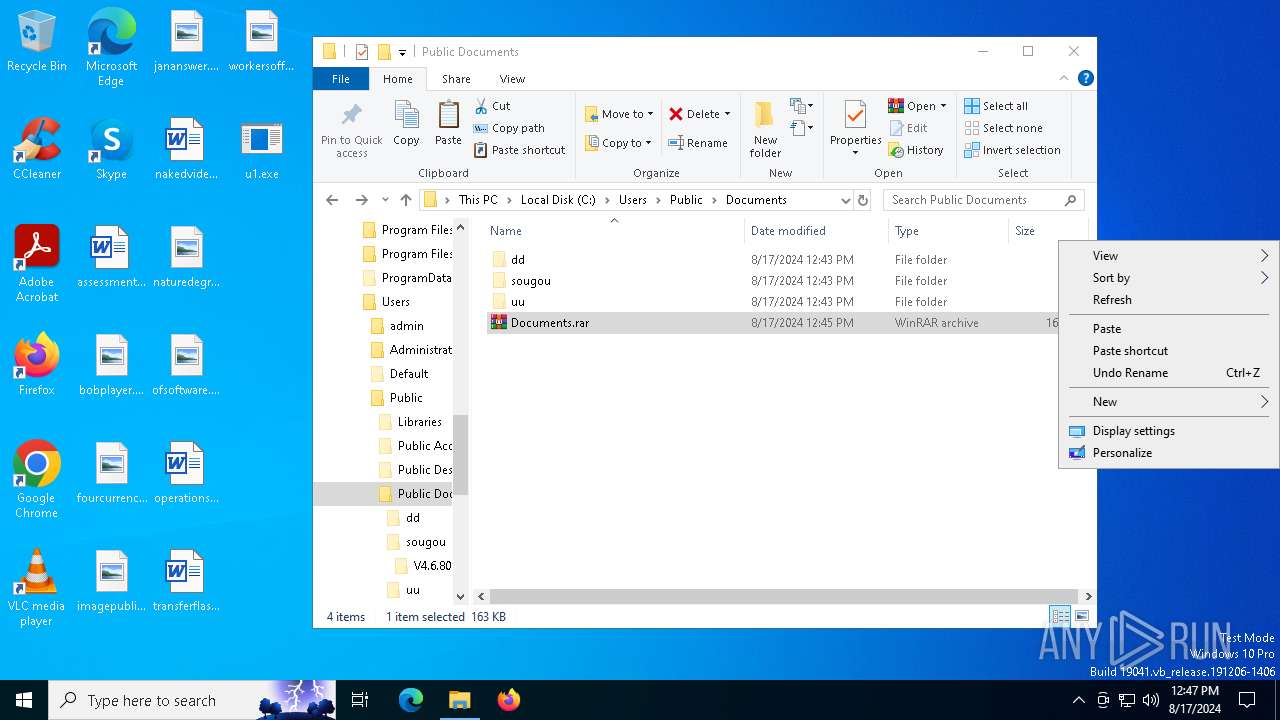
Task: Select Documents.rar file
Action: [772, 323]
